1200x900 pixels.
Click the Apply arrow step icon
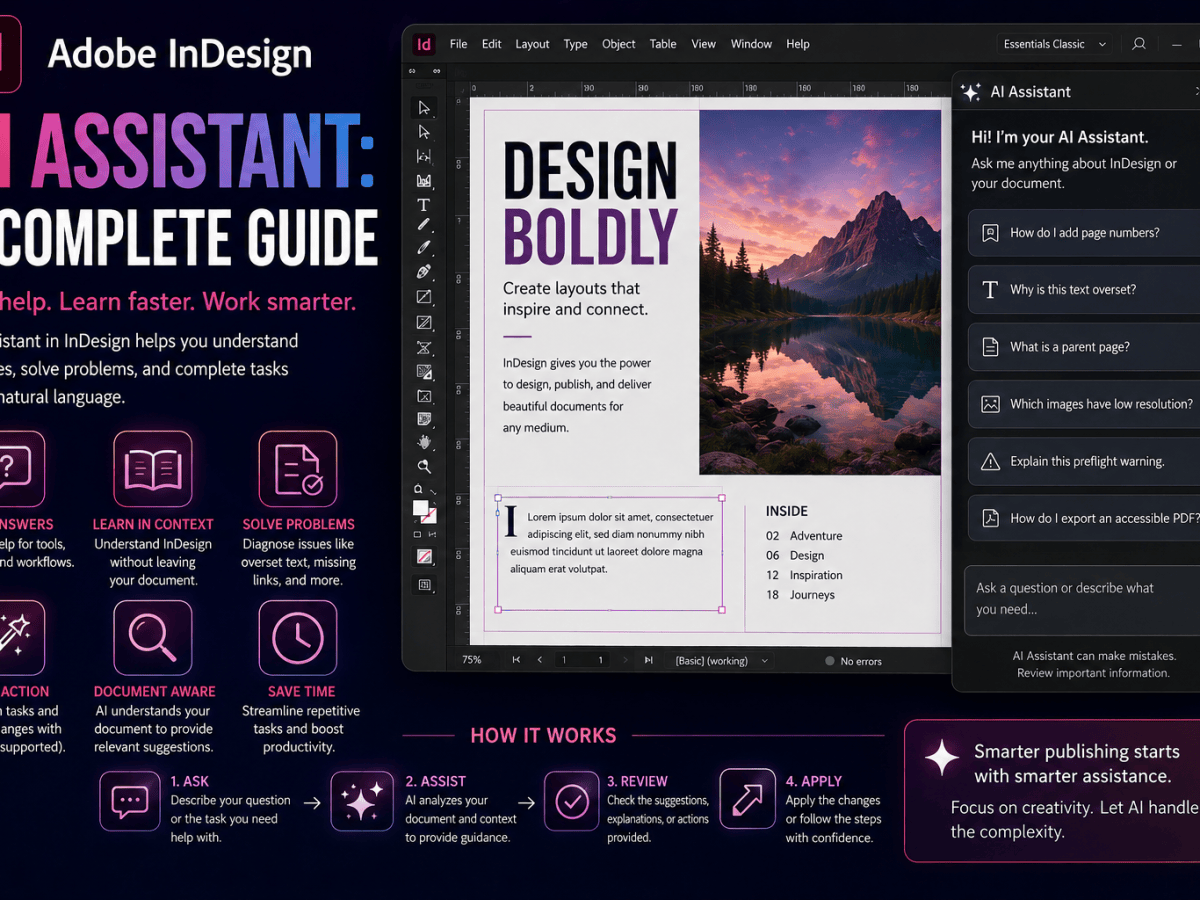coord(747,800)
